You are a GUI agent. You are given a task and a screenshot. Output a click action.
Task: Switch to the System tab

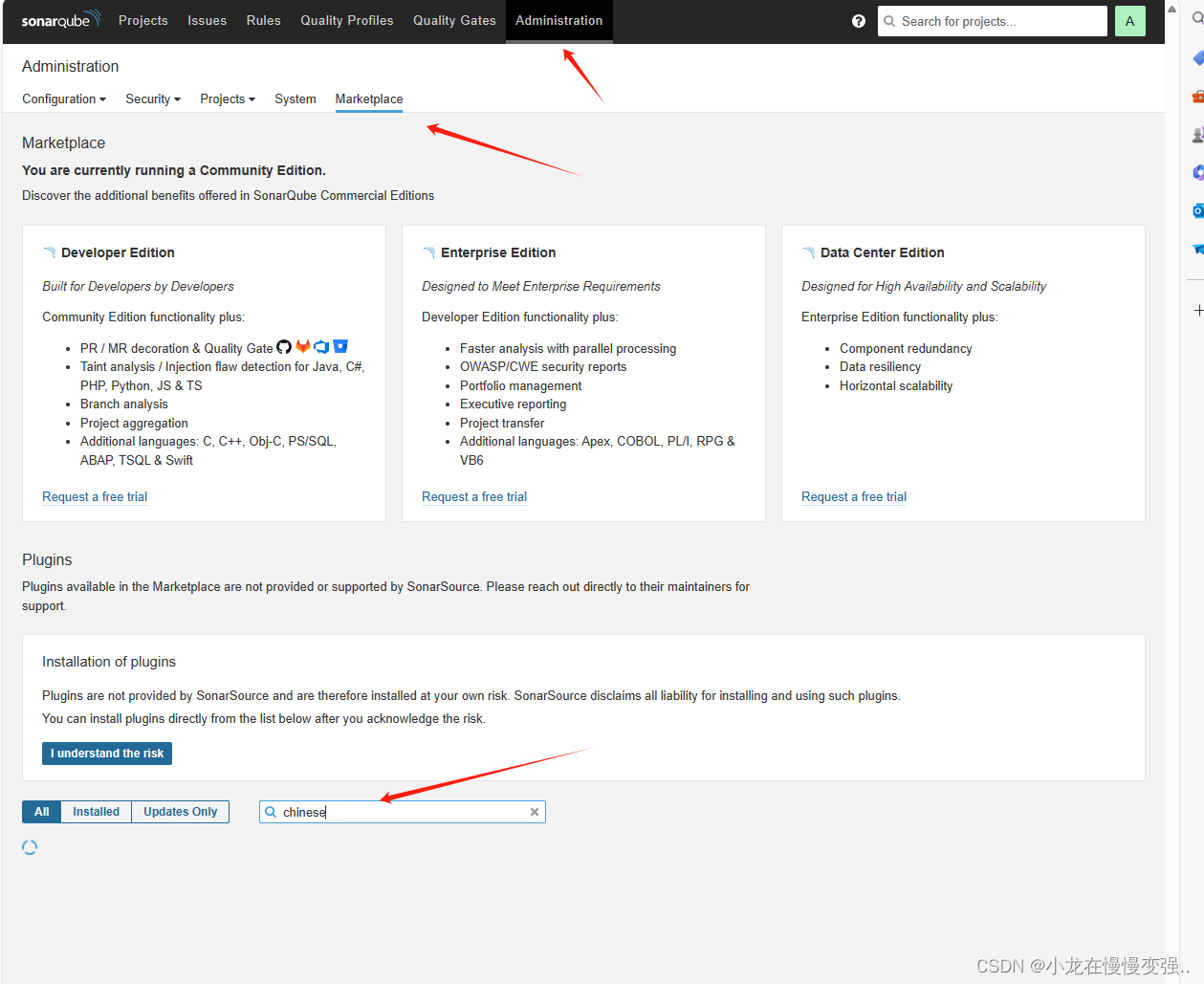click(x=296, y=98)
